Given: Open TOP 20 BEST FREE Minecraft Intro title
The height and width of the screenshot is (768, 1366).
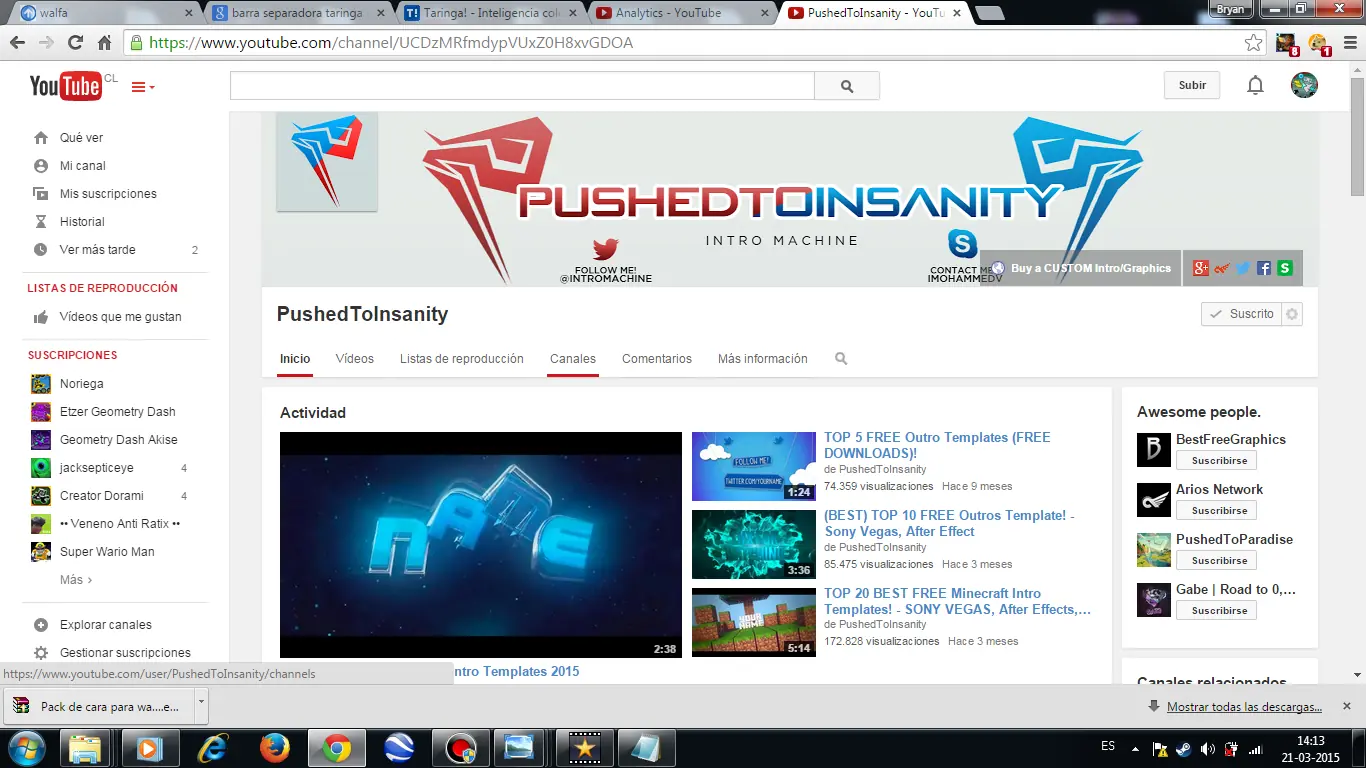Looking at the screenshot, I should pos(957,602).
